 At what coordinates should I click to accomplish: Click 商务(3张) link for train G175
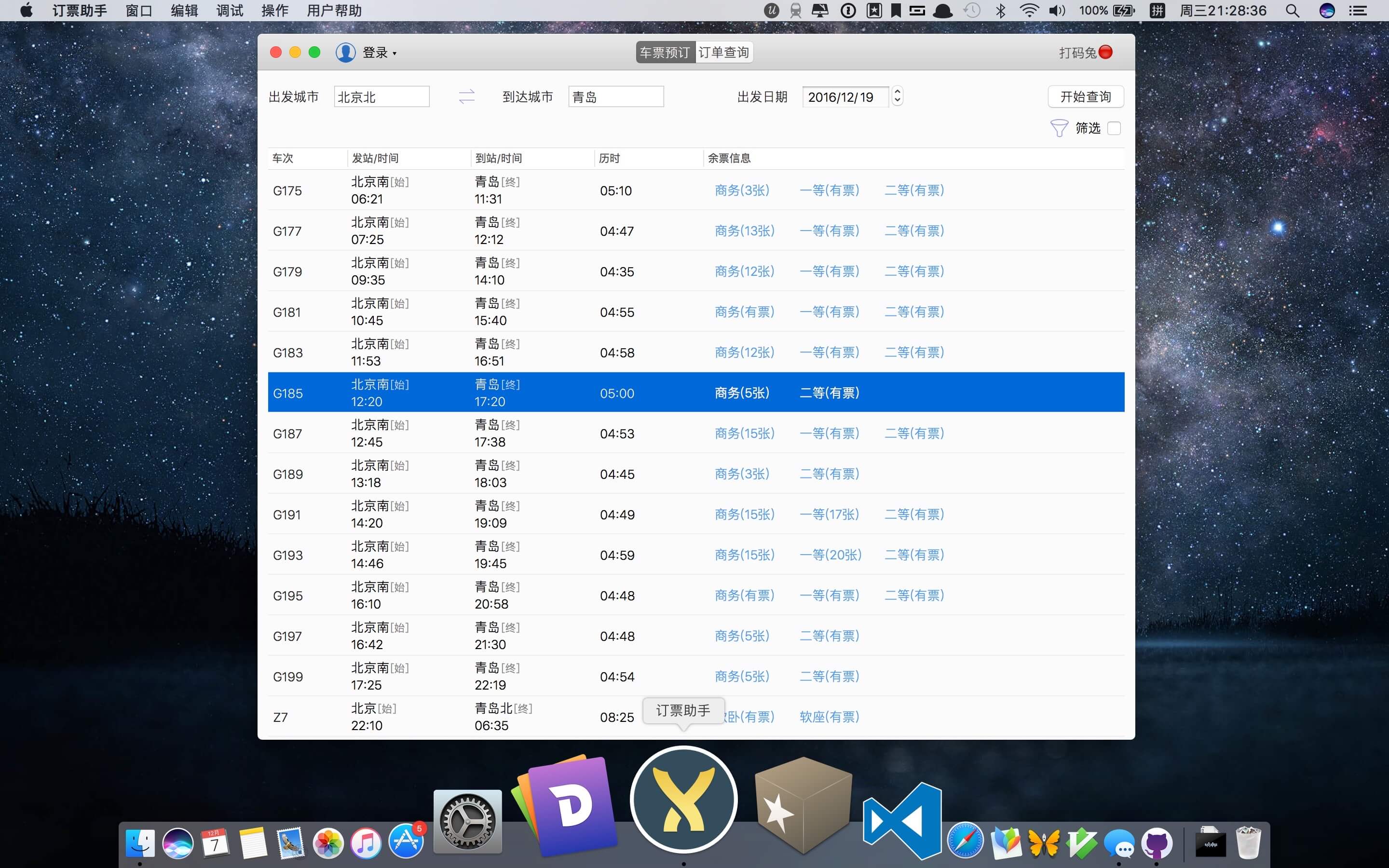coord(742,190)
